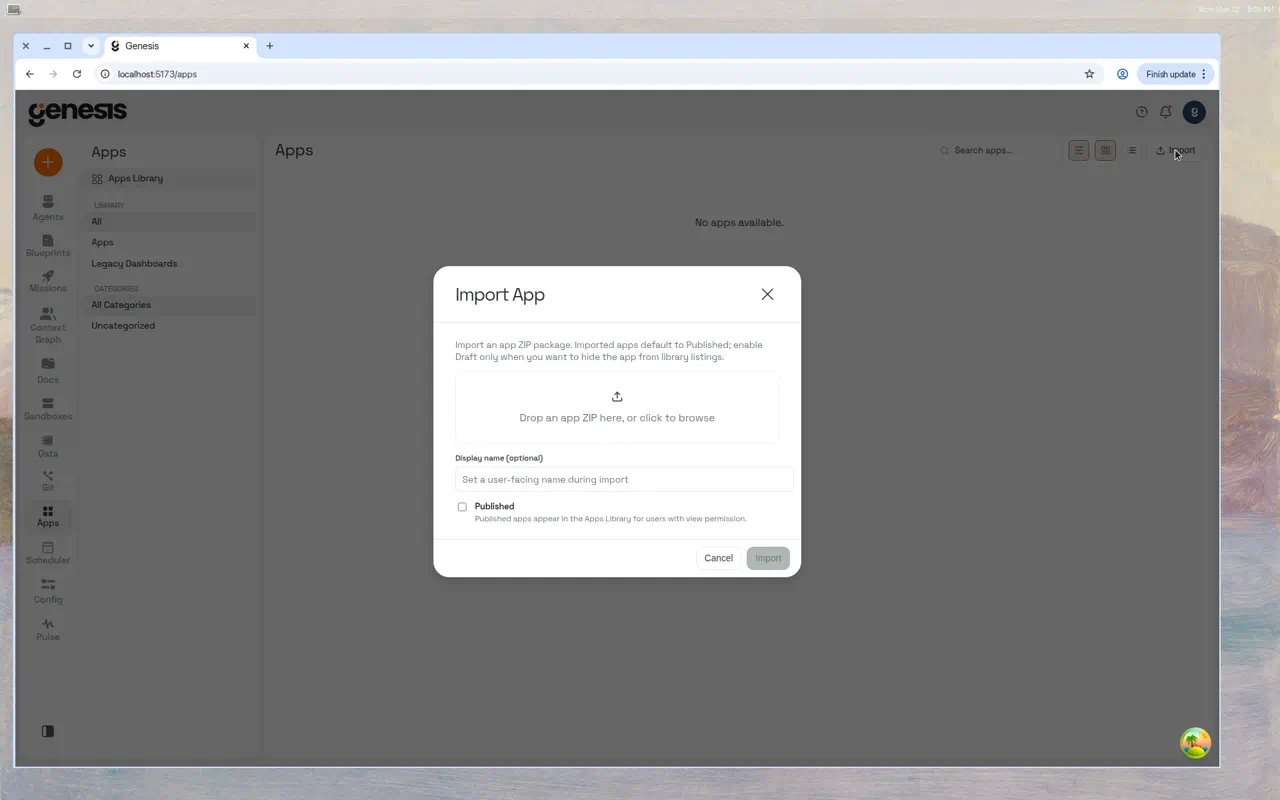Open the Scheduler section
Image resolution: width=1280 pixels, height=800 pixels.
[48, 553]
